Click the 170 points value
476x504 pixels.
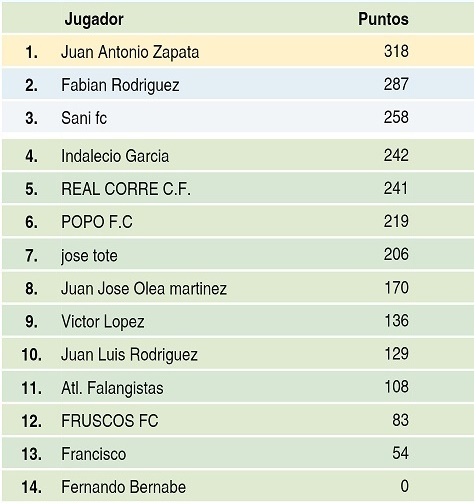pyautogui.click(x=397, y=288)
